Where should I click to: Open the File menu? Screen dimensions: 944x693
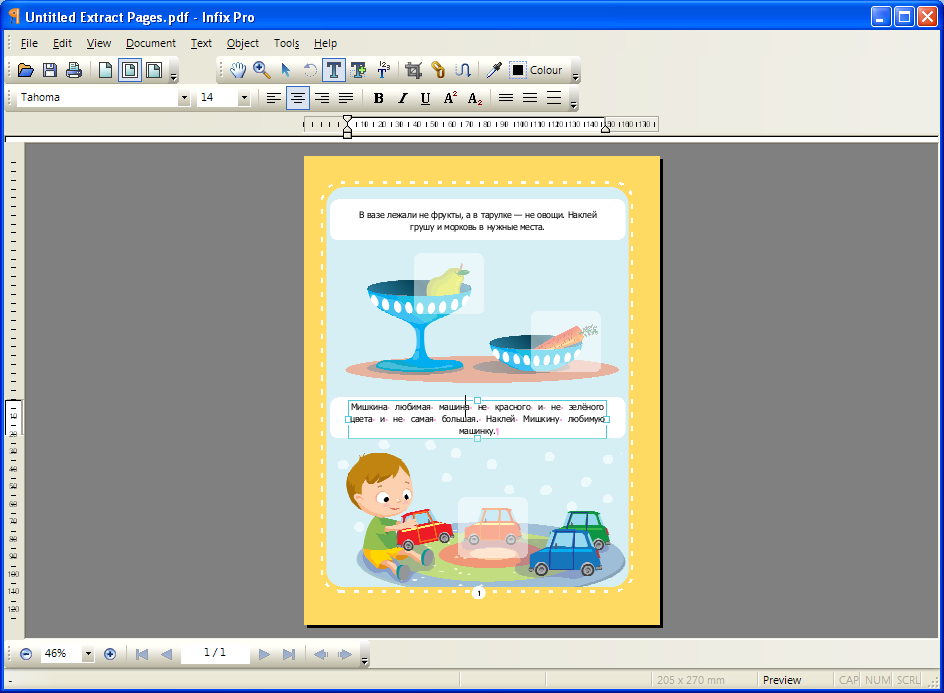(x=29, y=43)
